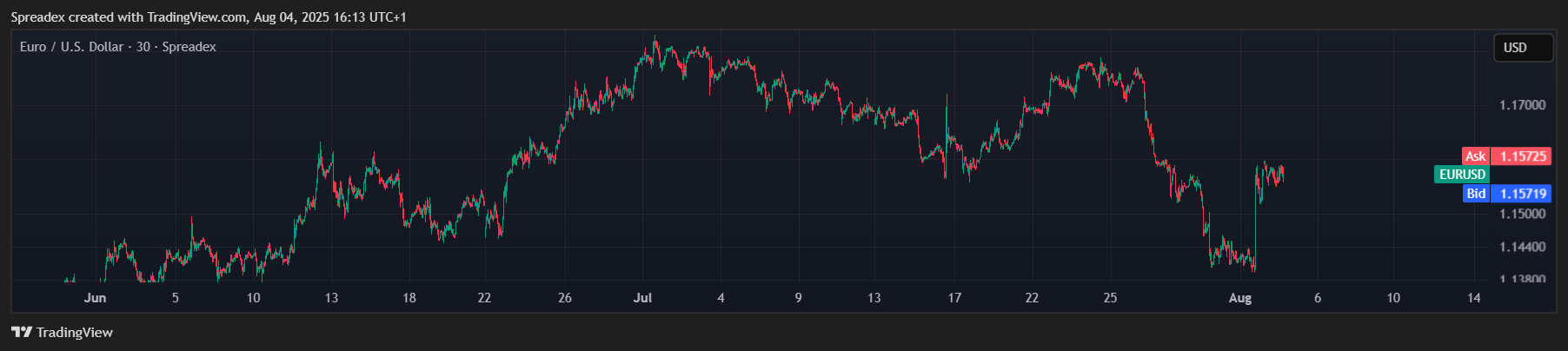The height and width of the screenshot is (351, 1568).
Task: Select the Jun label on time axis
Action: tap(96, 298)
